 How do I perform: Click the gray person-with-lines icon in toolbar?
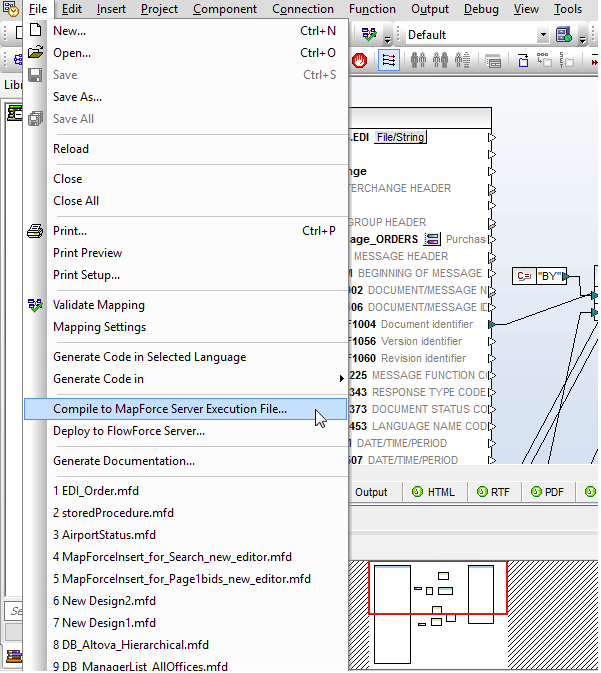(x=462, y=61)
